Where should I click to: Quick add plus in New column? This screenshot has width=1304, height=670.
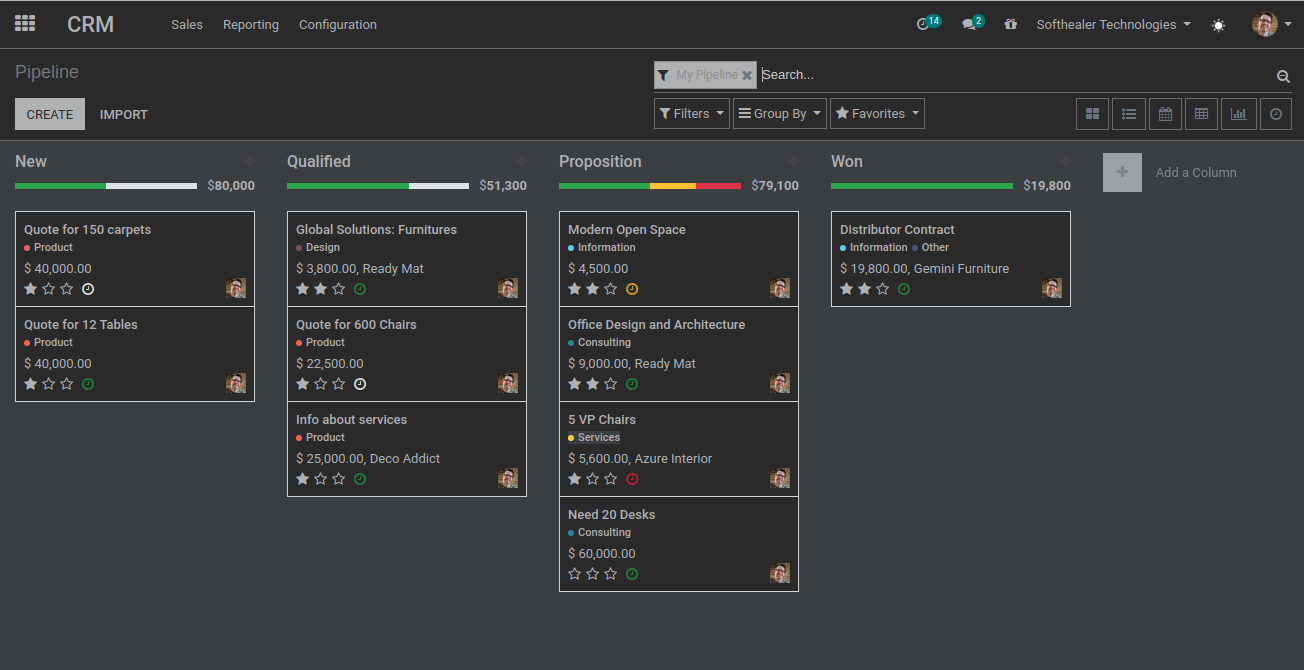249,161
